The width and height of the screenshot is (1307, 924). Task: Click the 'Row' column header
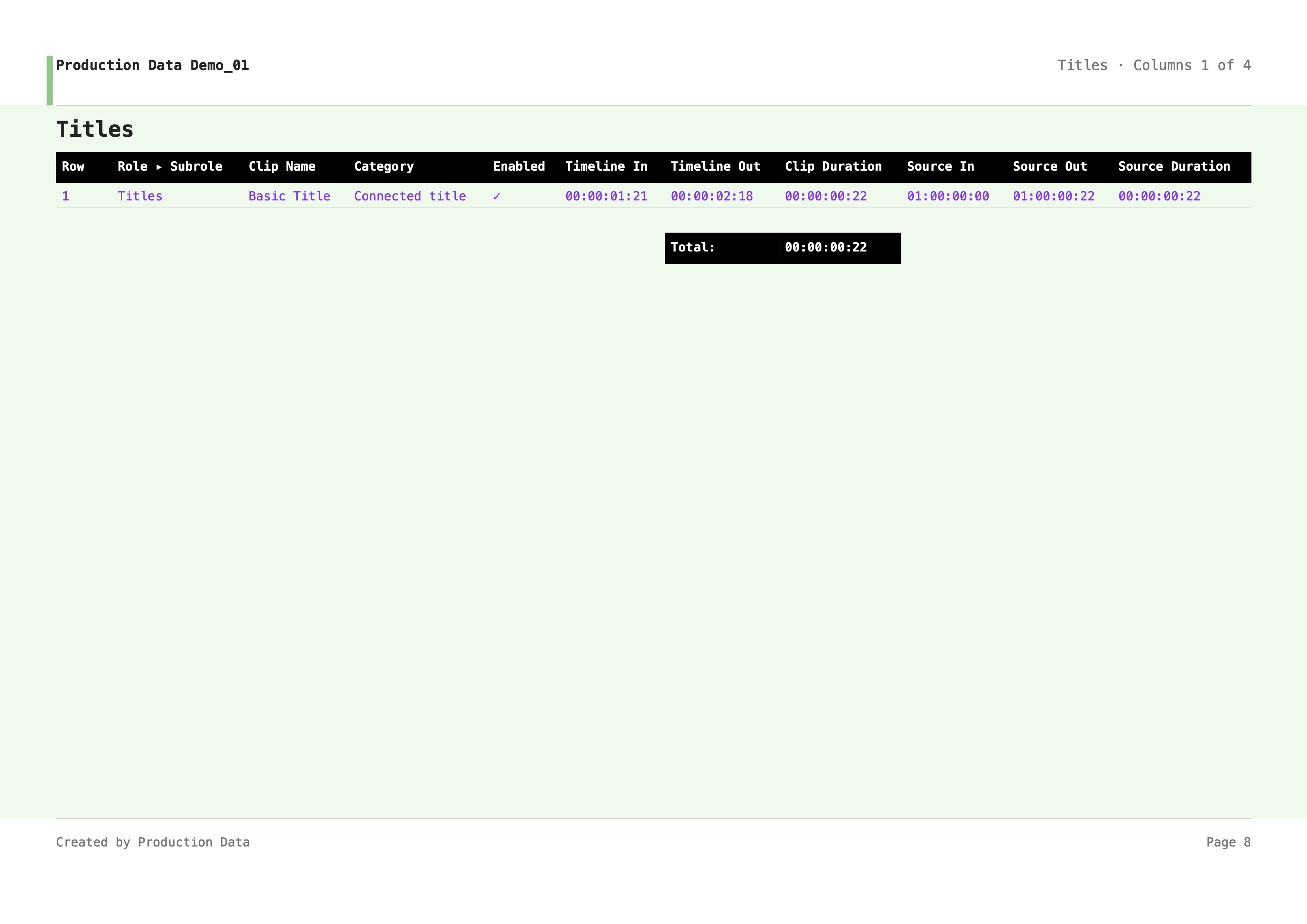(x=73, y=167)
